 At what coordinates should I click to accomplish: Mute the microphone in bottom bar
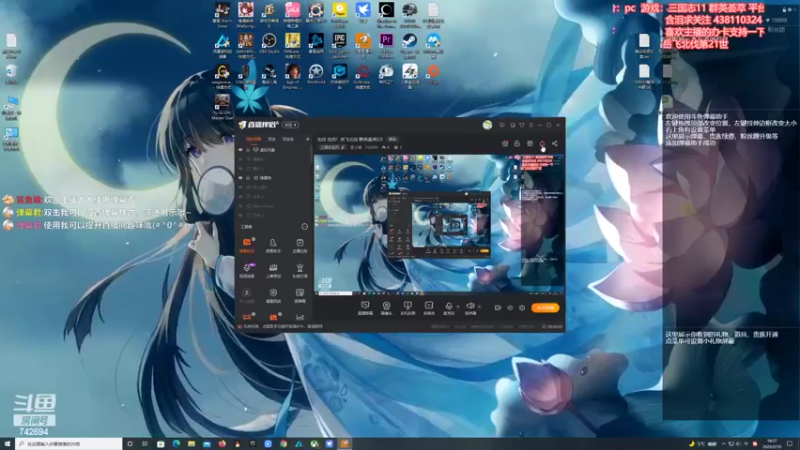[448, 307]
